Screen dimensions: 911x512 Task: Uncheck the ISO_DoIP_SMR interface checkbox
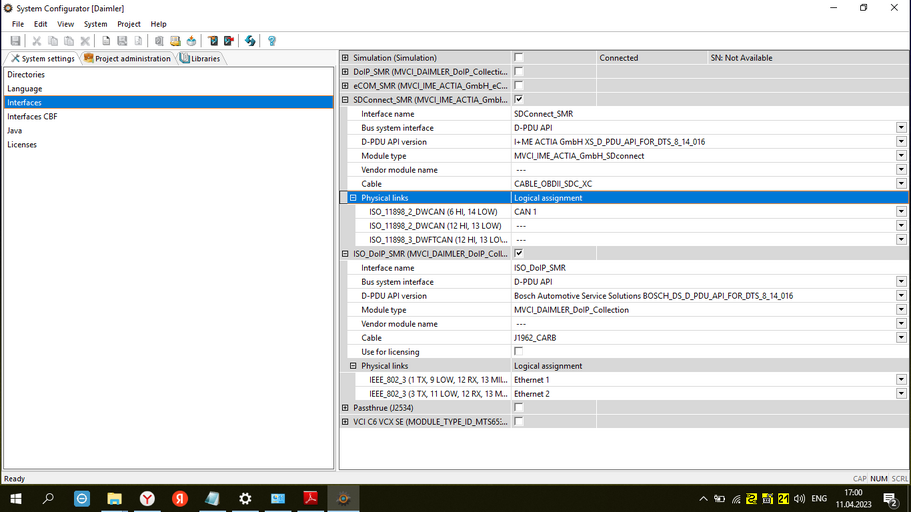coord(518,253)
